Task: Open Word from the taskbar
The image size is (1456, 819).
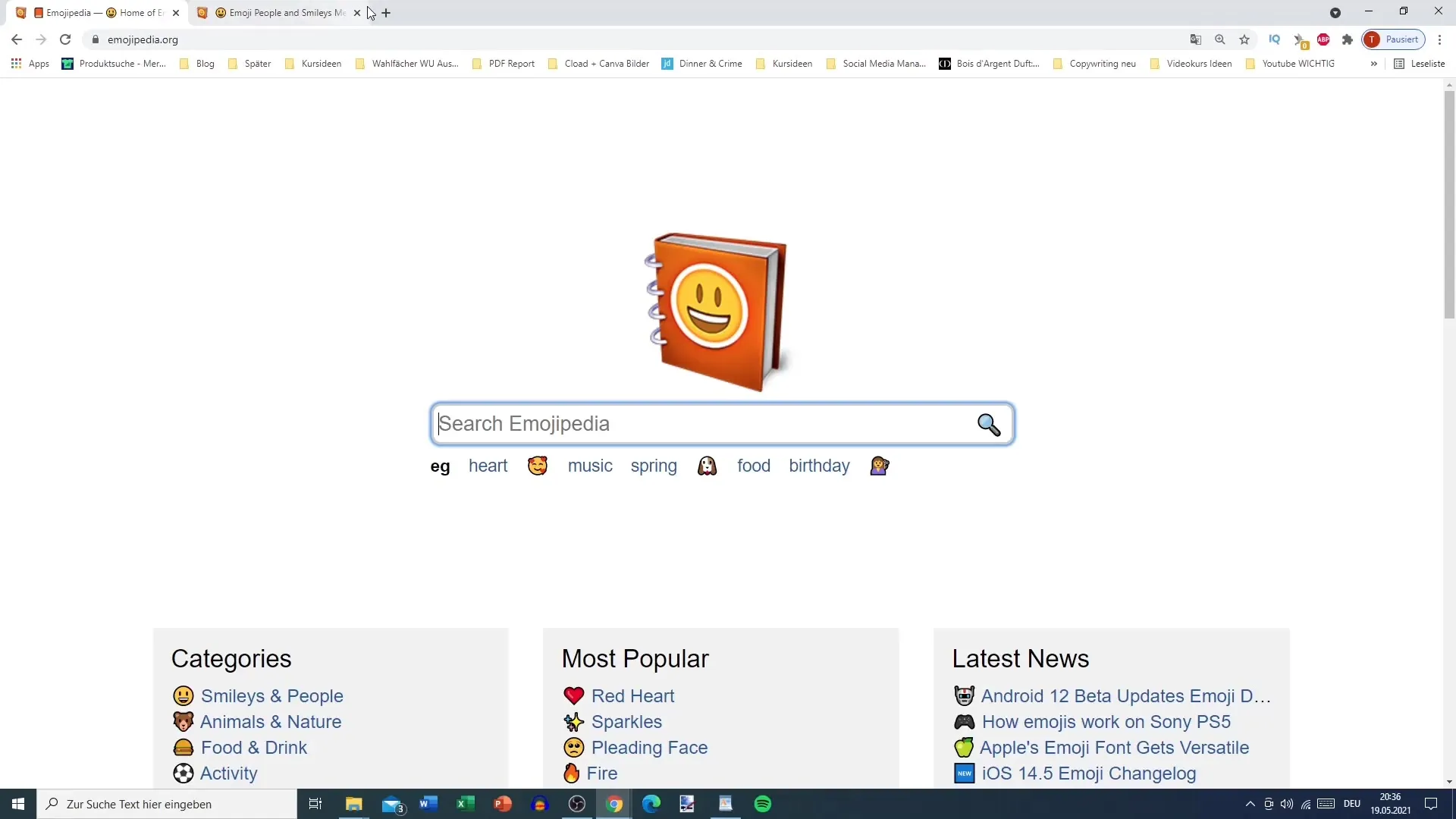Action: (428, 804)
